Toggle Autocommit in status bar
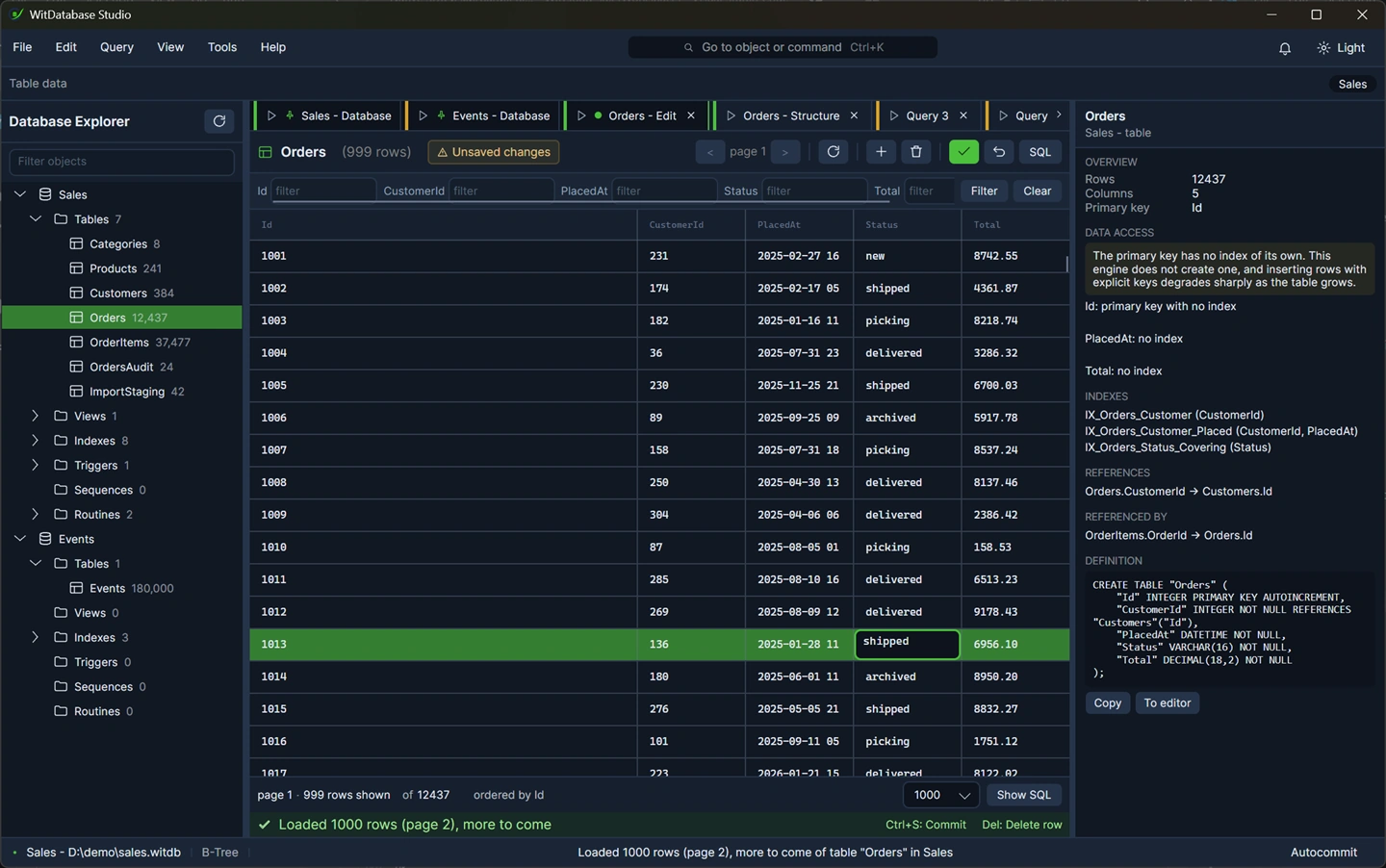The image size is (1386, 868). pos(1323,853)
